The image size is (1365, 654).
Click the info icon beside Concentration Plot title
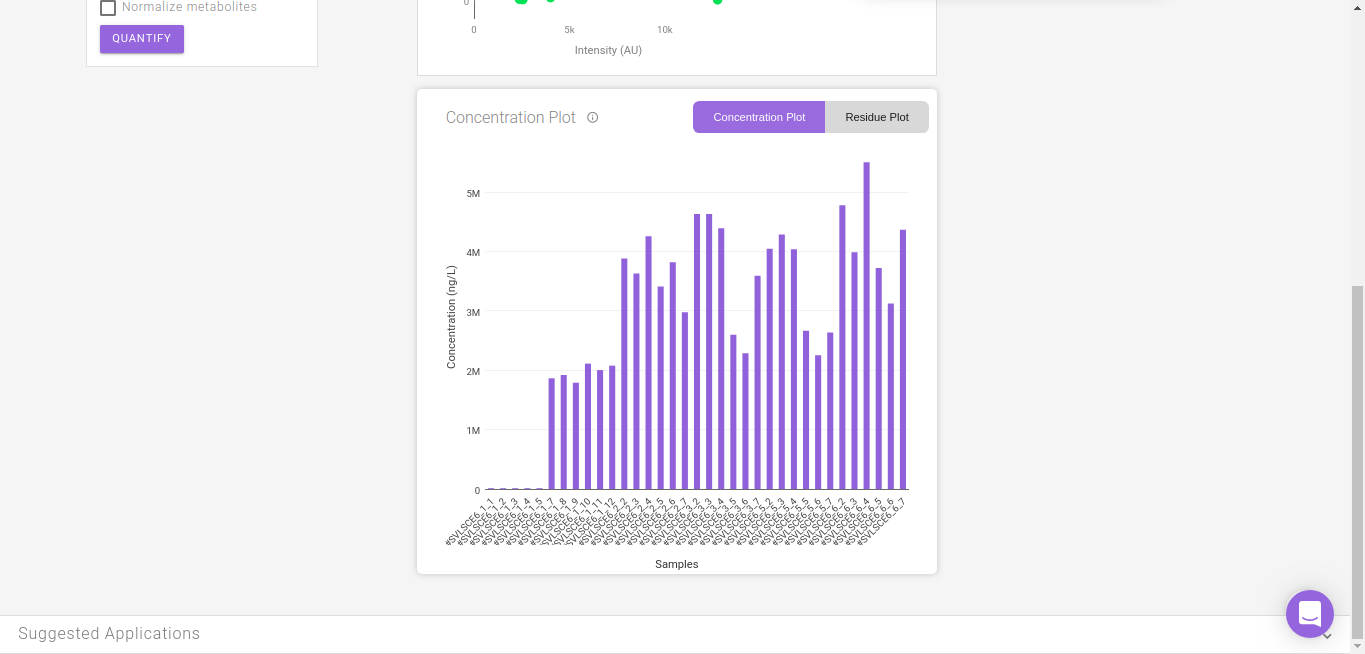click(x=592, y=118)
